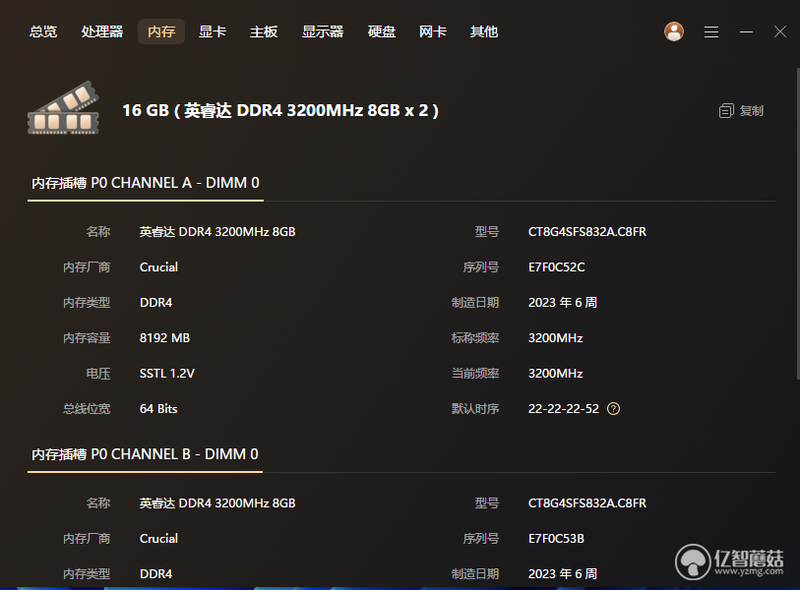Click the help icon beside 22-22-22-52 timing
Screen dimensions: 800x590
[613, 409]
